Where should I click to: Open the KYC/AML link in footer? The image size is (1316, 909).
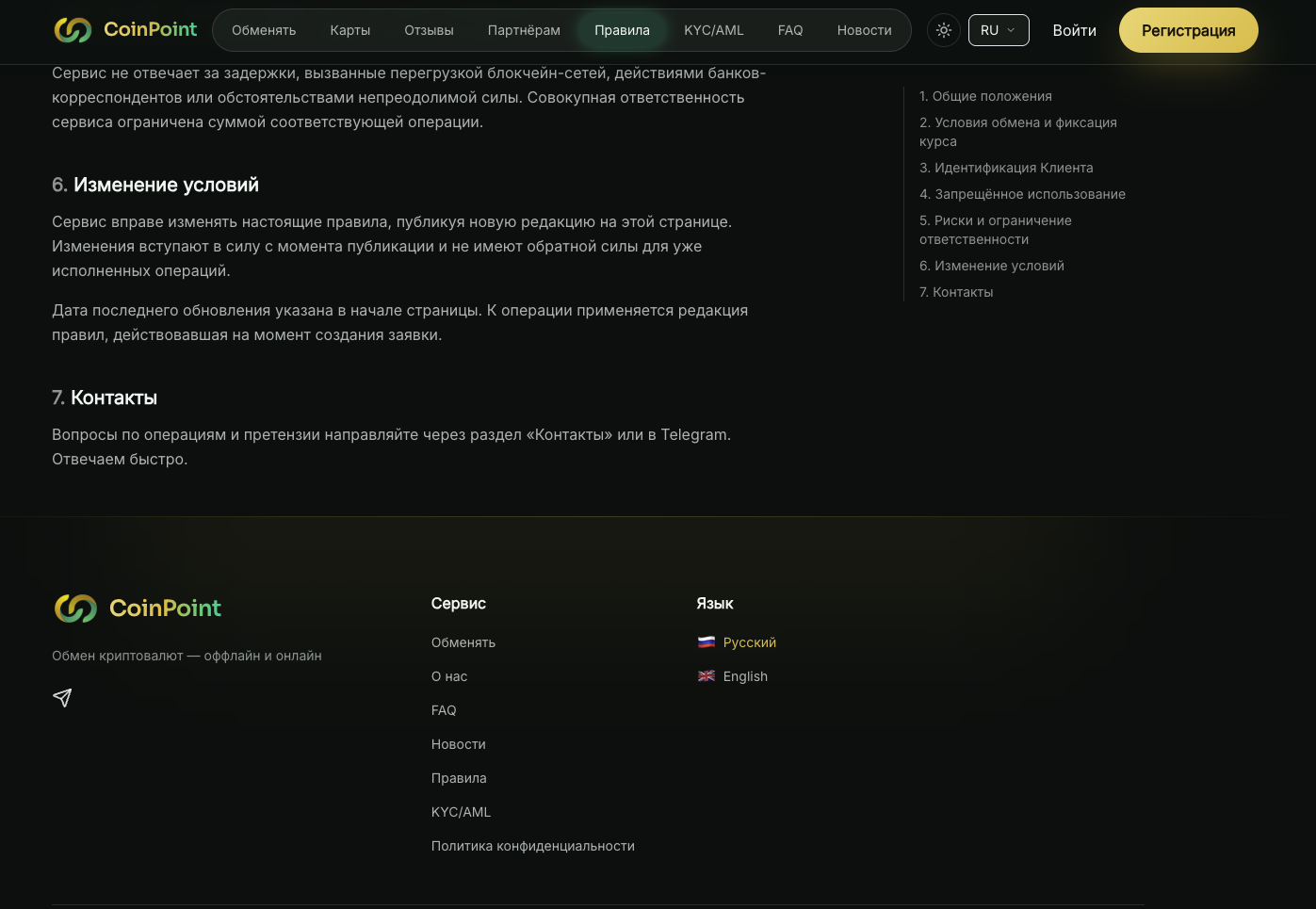(461, 812)
